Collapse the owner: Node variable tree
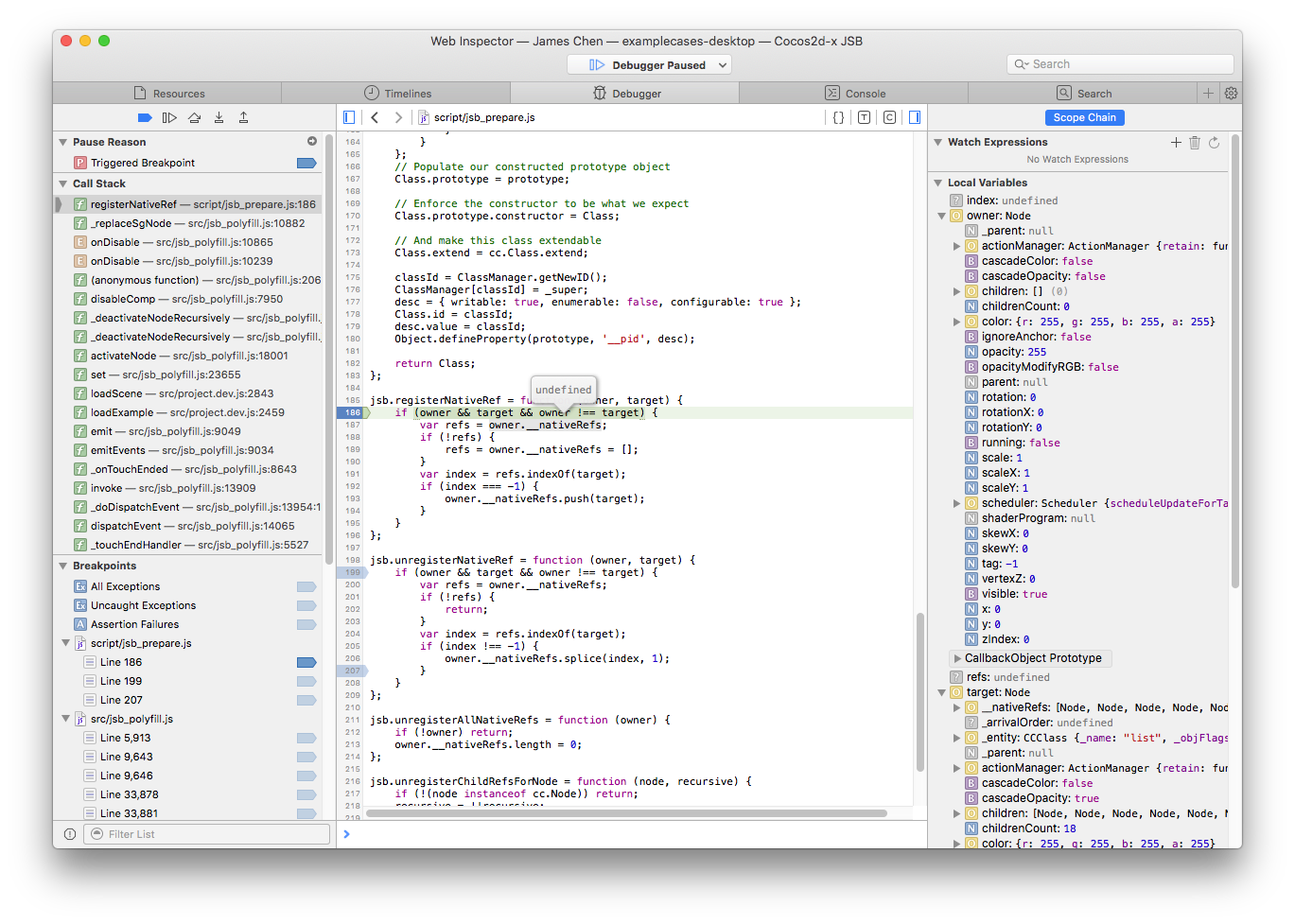1295x924 pixels. 942,216
